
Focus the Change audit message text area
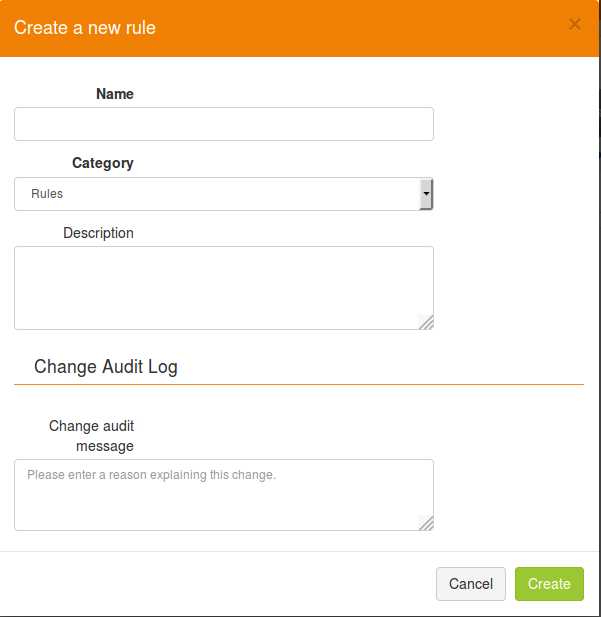click(x=224, y=495)
